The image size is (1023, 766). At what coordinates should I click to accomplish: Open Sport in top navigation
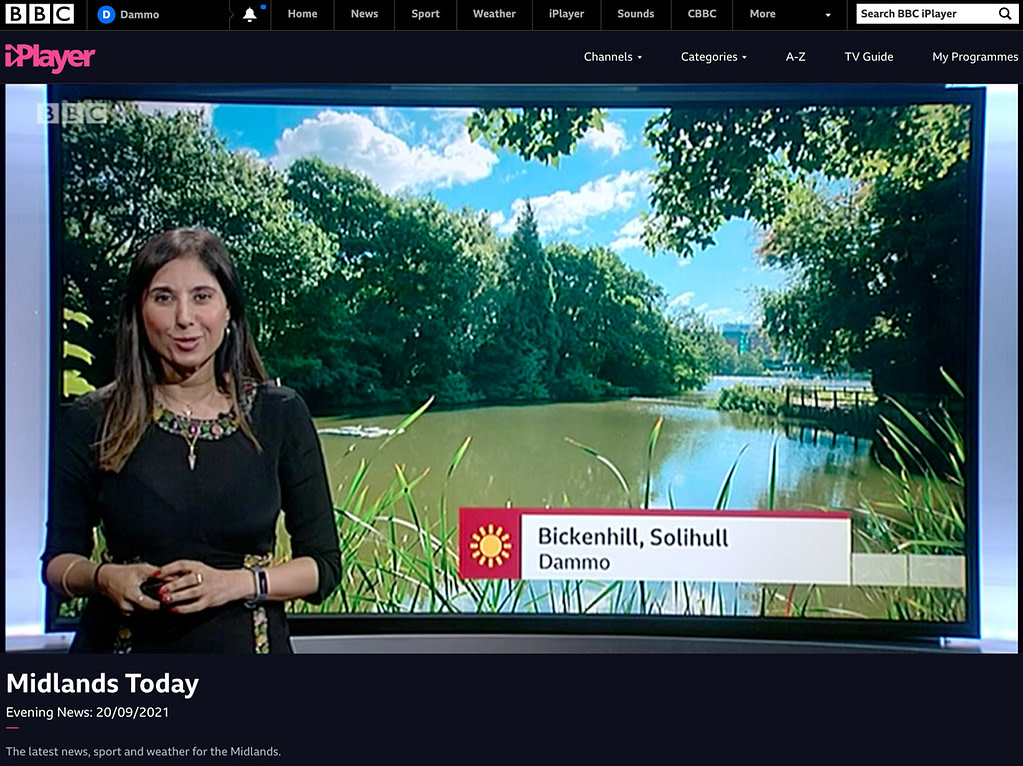(x=425, y=14)
